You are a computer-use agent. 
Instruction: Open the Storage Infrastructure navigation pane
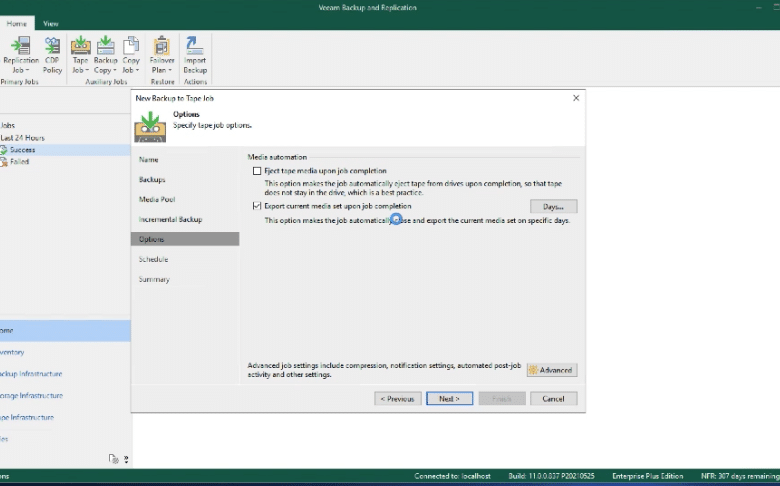(65, 396)
